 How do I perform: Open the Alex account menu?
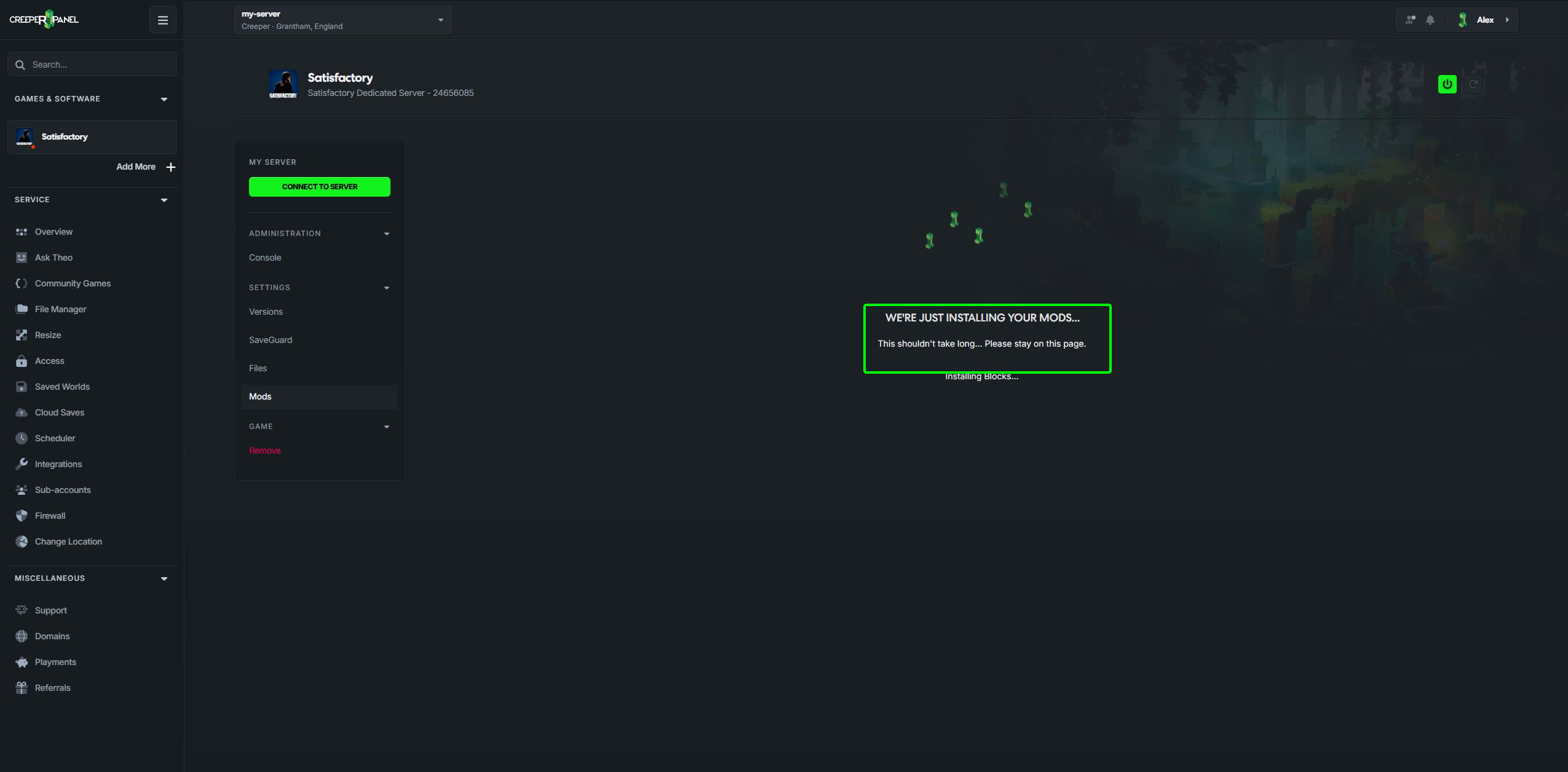tap(1484, 20)
